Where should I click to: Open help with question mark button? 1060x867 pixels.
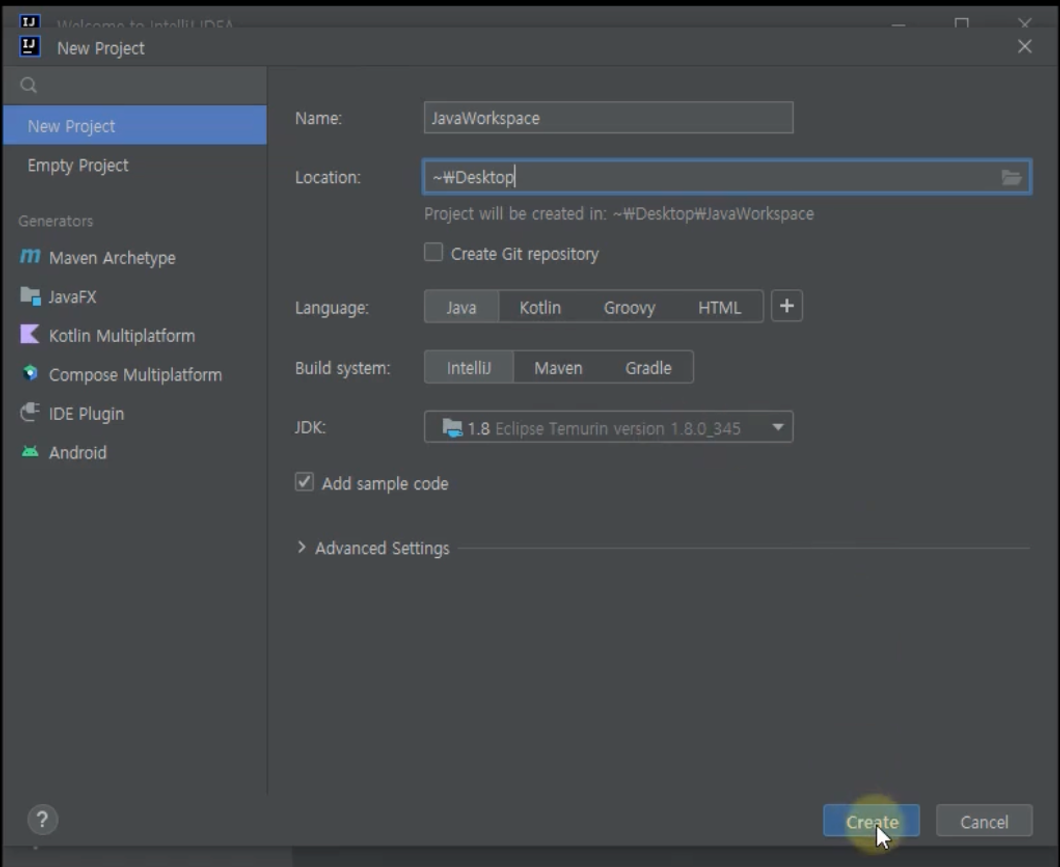click(x=43, y=820)
